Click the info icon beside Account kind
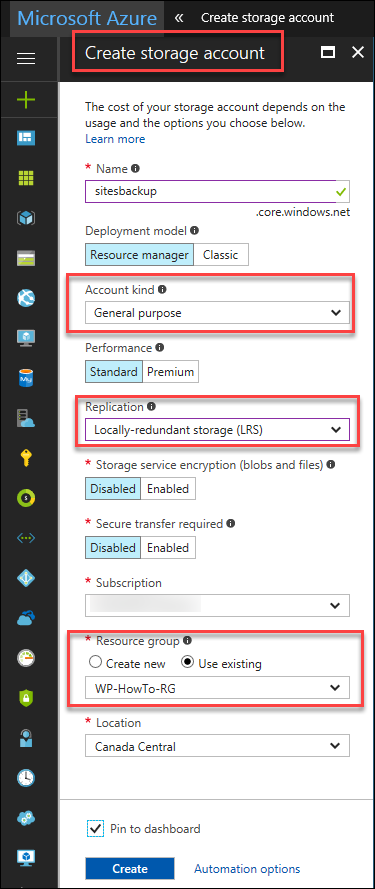 click(162, 289)
